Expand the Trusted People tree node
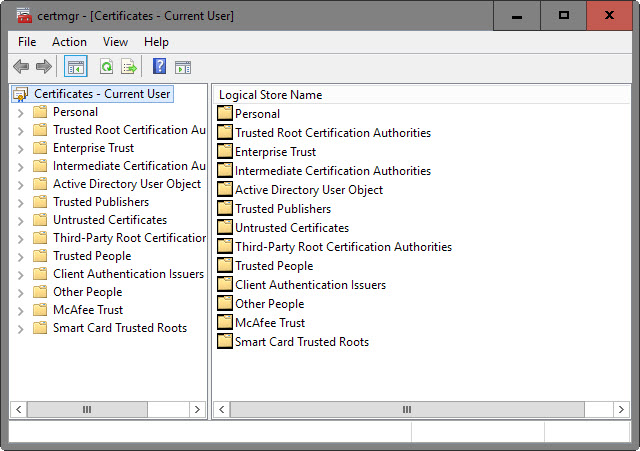 pos(20,257)
